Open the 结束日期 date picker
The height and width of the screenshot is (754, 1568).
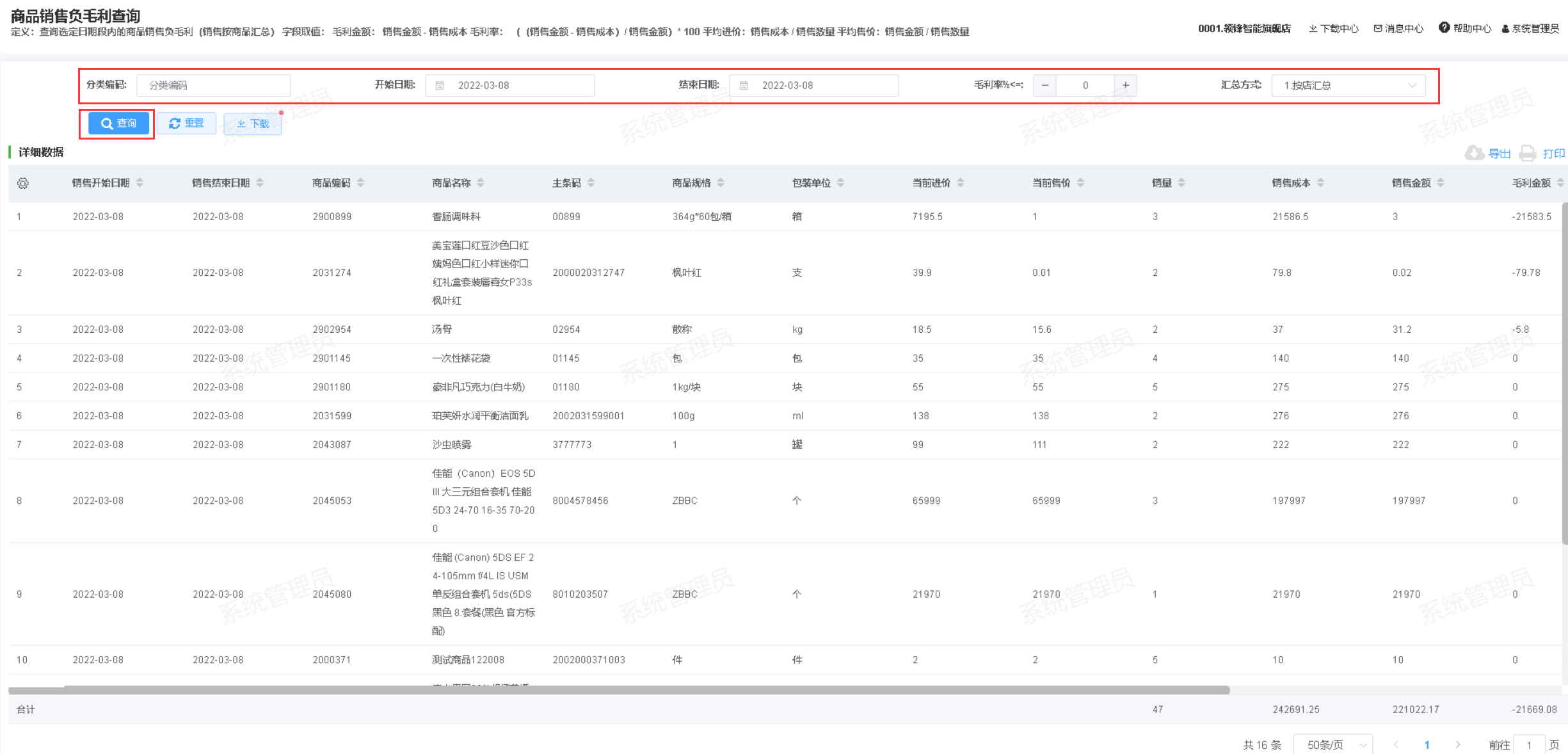point(813,85)
